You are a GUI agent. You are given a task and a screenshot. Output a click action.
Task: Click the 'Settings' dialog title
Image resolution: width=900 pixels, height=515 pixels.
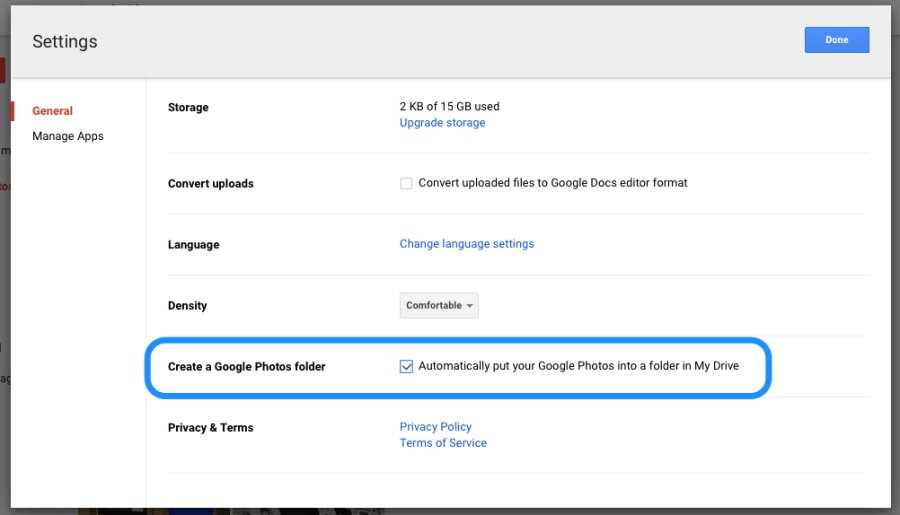pyautogui.click(x=65, y=41)
